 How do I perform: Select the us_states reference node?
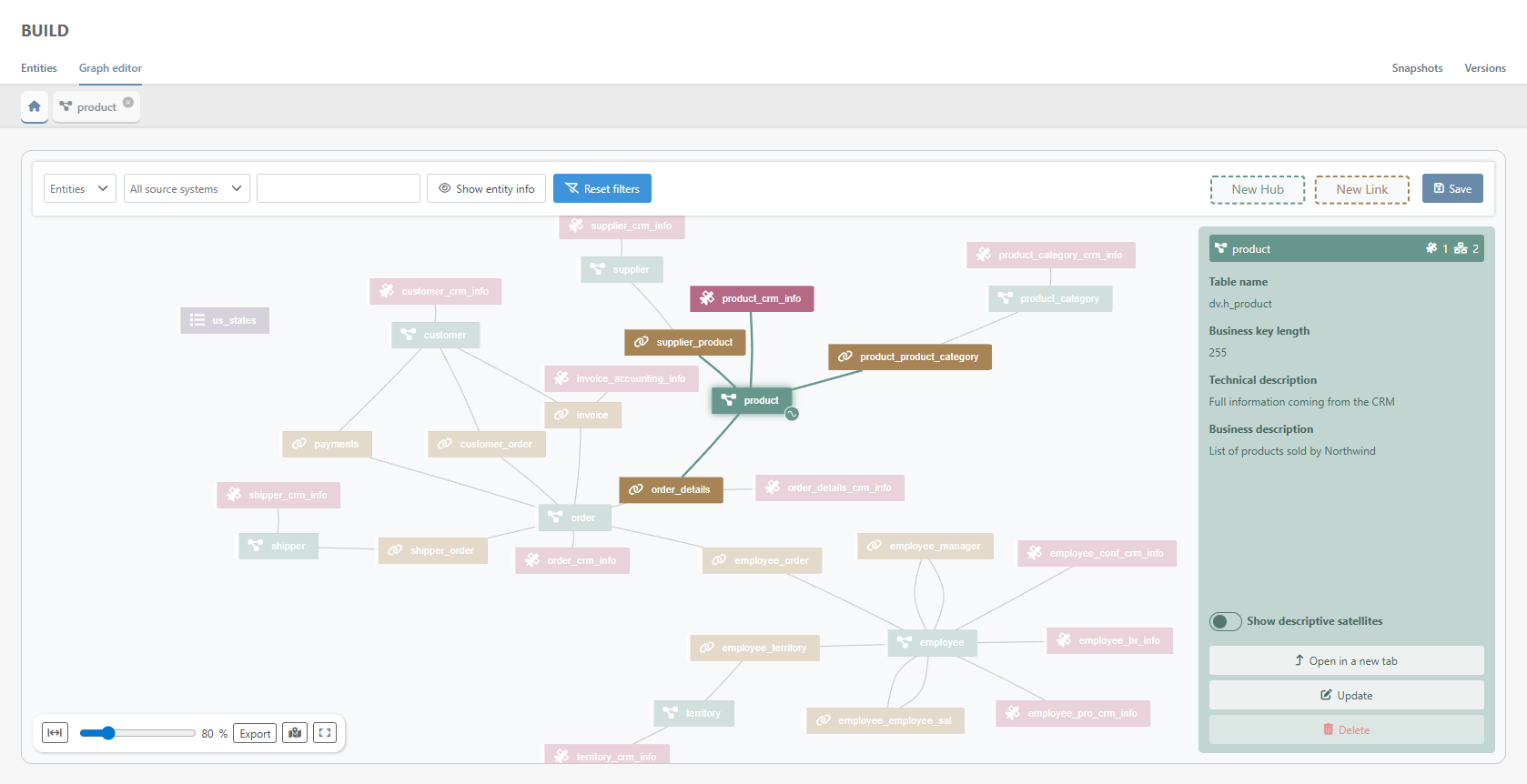click(x=225, y=320)
